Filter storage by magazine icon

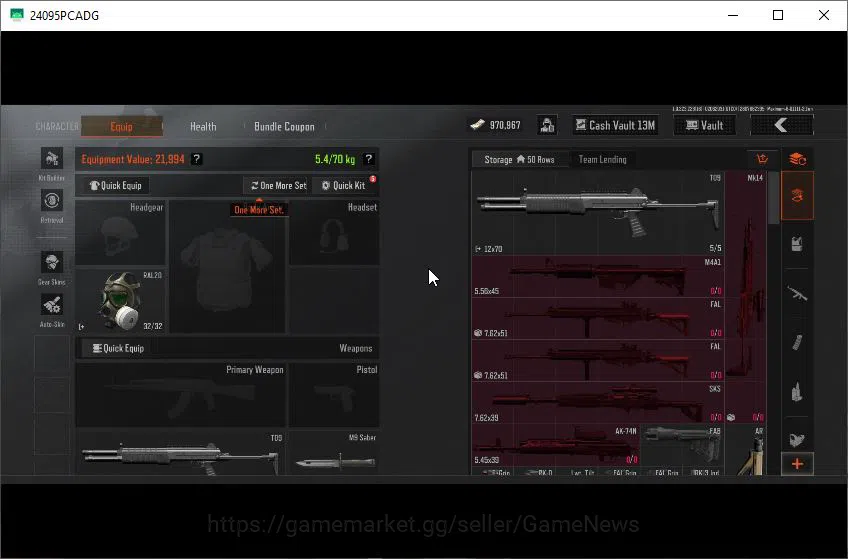point(797,342)
